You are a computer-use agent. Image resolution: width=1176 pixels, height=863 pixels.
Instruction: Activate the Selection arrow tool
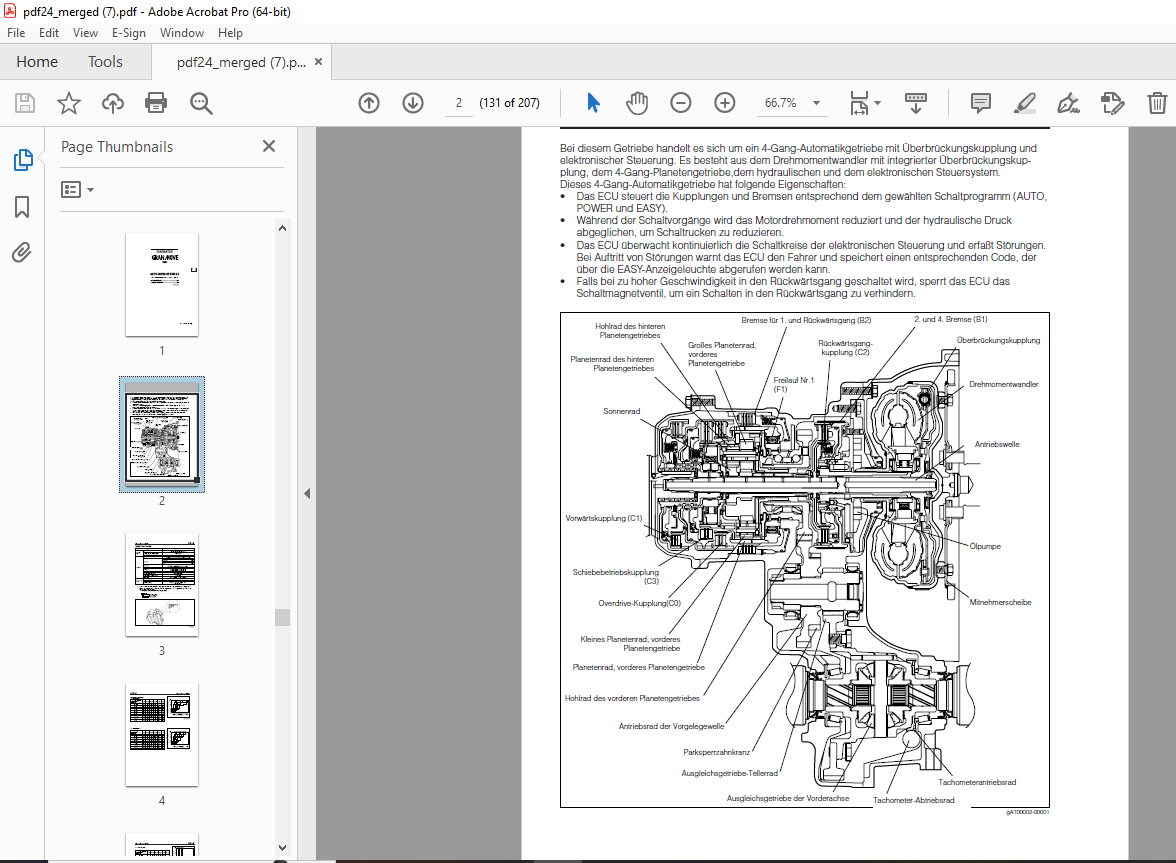coord(593,103)
